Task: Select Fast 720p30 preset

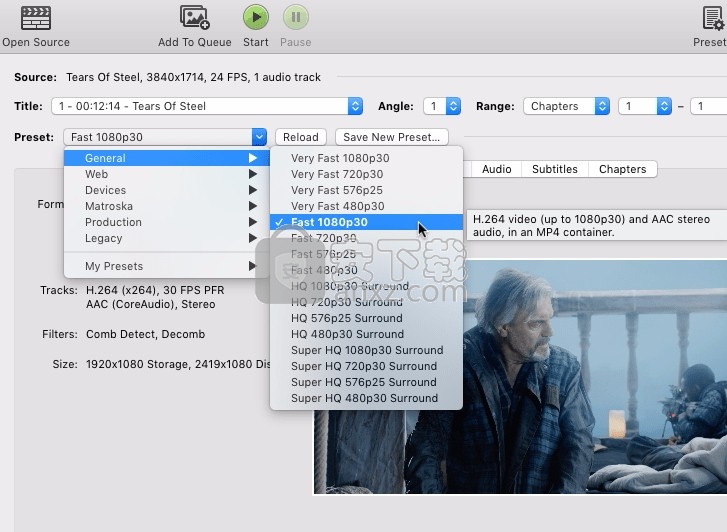Action: (x=366, y=238)
